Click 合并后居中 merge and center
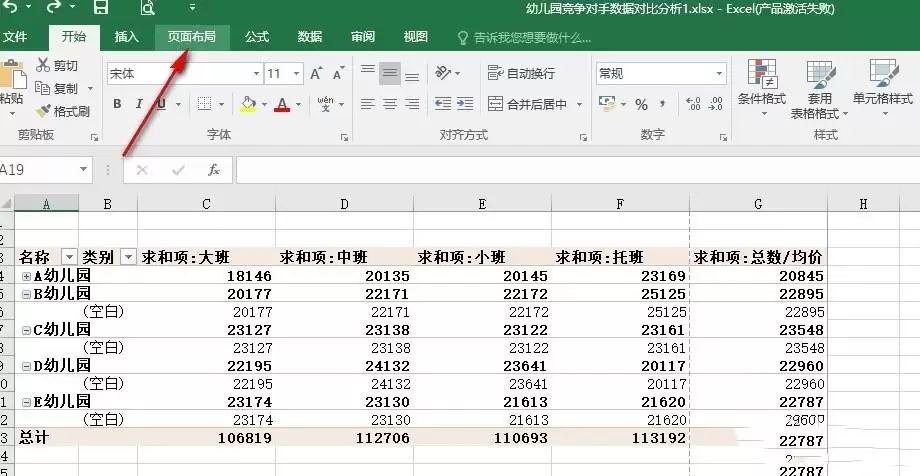Image resolution: width=920 pixels, height=476 pixels. pos(528,104)
